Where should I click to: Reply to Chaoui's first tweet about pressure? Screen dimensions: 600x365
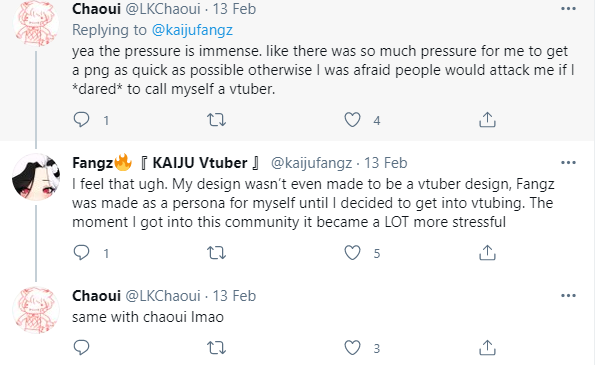[x=82, y=120]
